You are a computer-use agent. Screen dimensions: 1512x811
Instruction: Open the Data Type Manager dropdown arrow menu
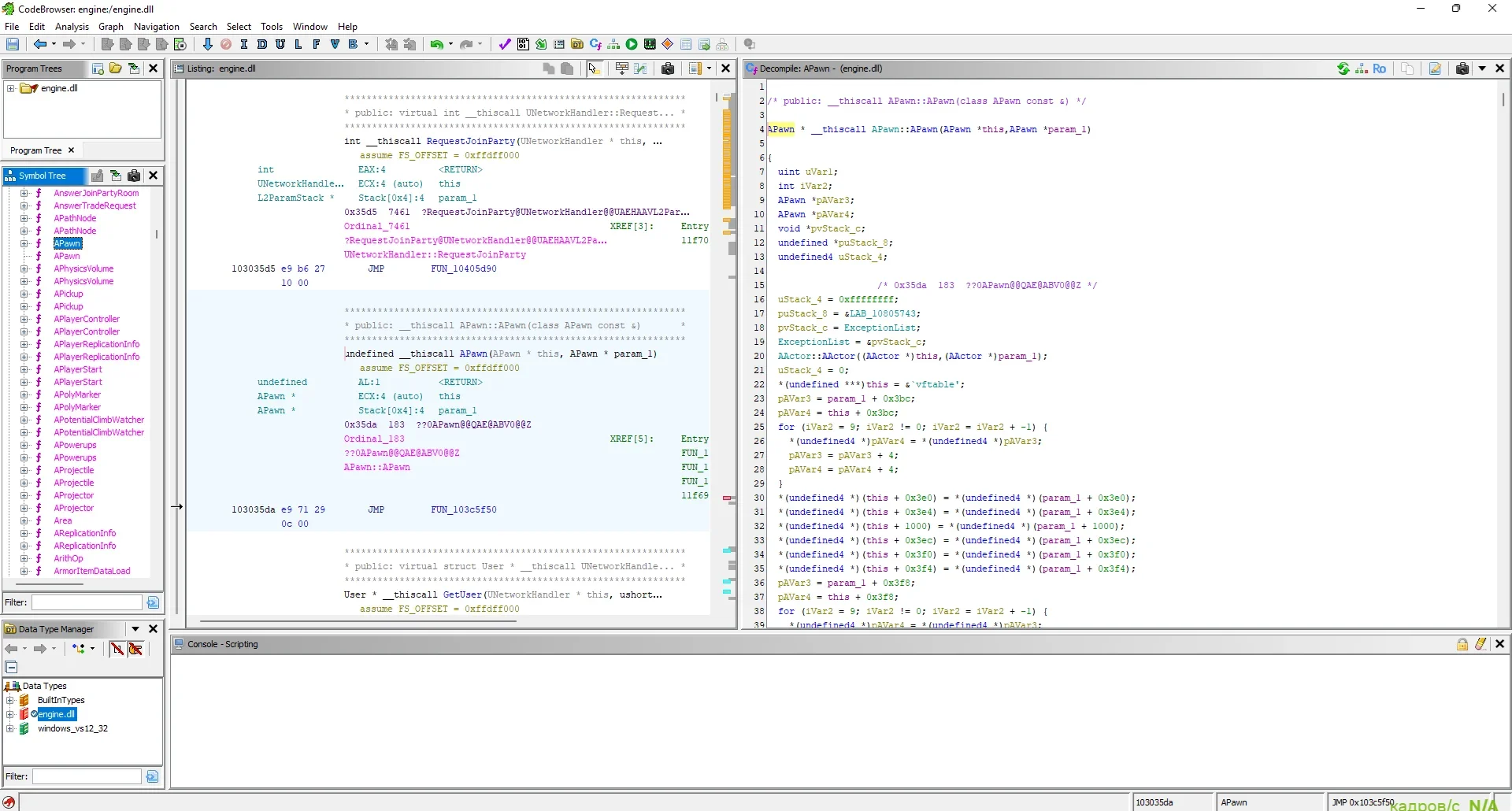coord(135,629)
